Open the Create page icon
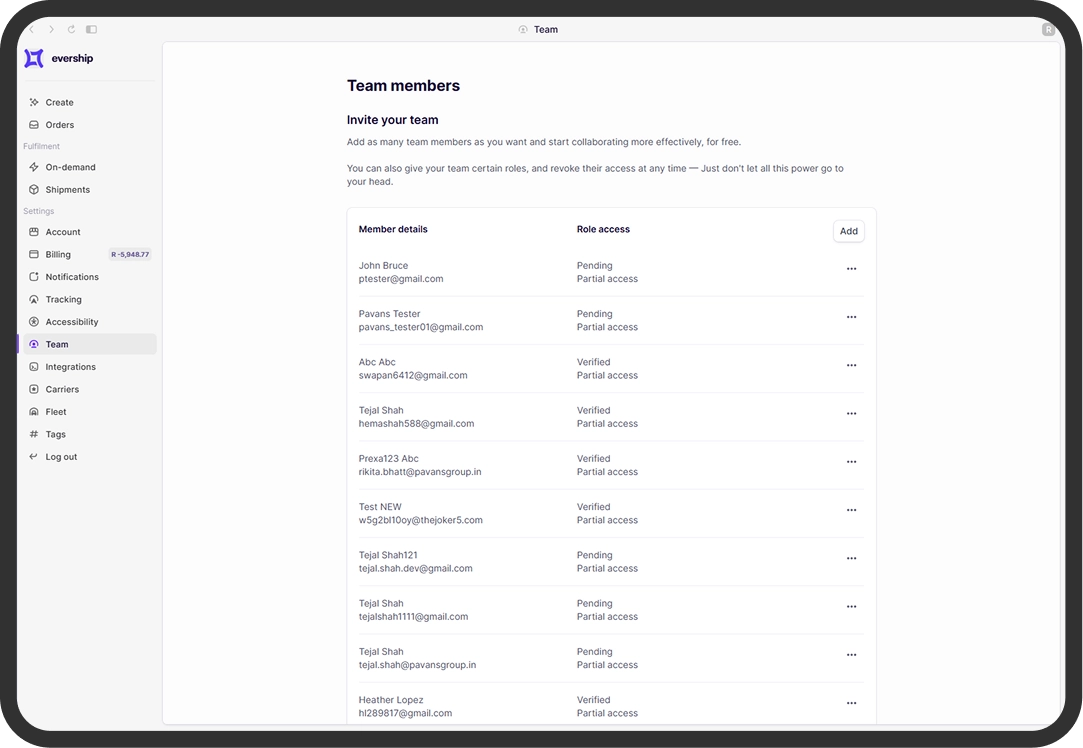The image size is (1083, 748). coord(34,102)
